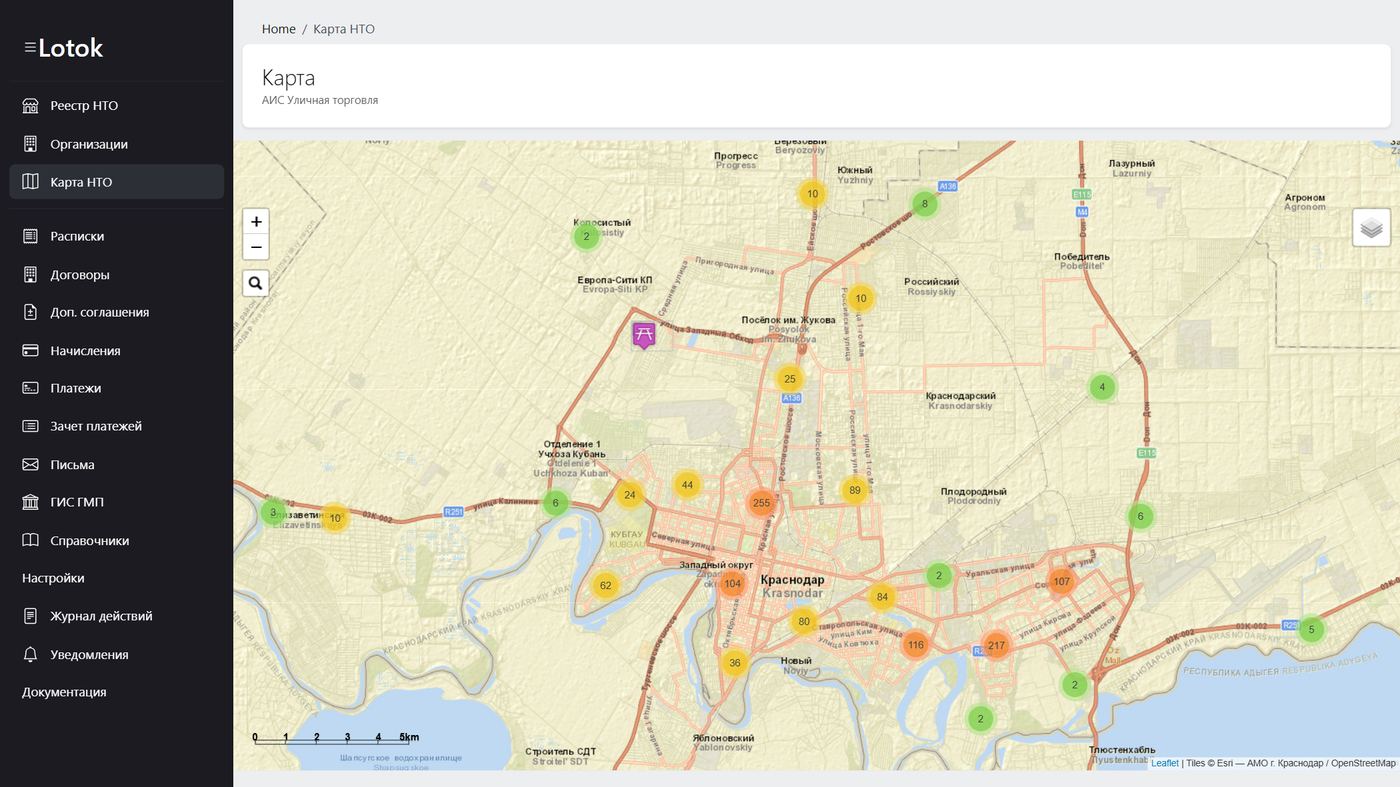1400x787 pixels.
Task: Open the map layers control
Action: click(x=1371, y=227)
